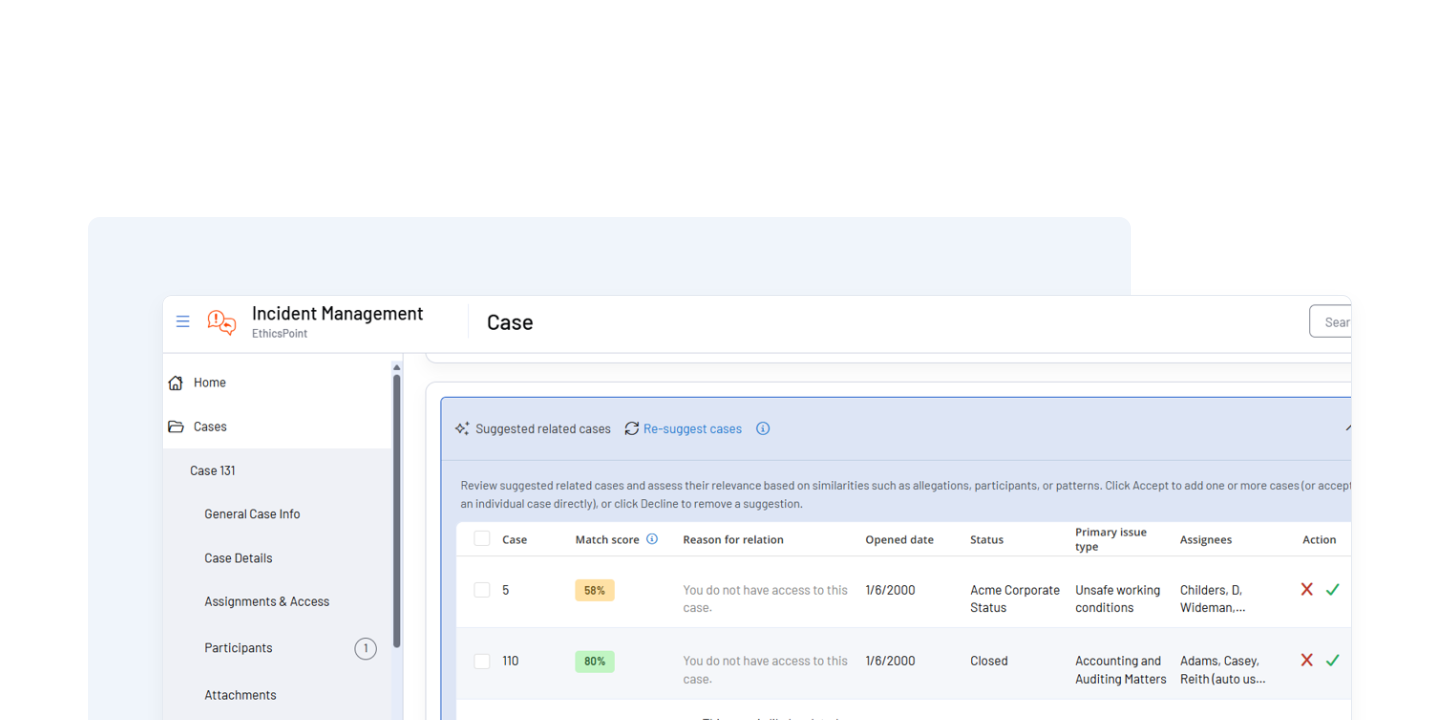Click the Case page title
The height and width of the screenshot is (720, 1440).
[510, 322]
